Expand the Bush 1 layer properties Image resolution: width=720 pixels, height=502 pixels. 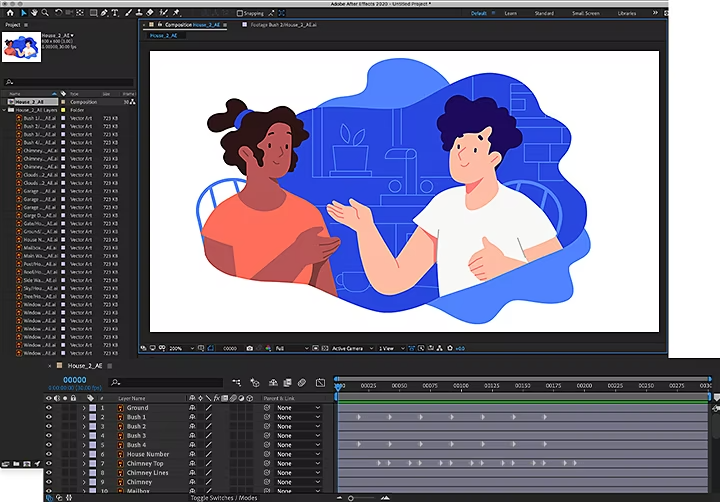point(84,417)
